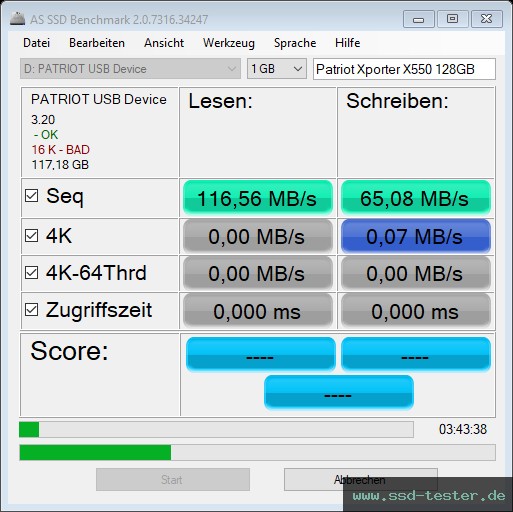Uncheck the Seq test checkbox
Image resolution: width=513 pixels, height=512 pixels.
(x=32, y=196)
